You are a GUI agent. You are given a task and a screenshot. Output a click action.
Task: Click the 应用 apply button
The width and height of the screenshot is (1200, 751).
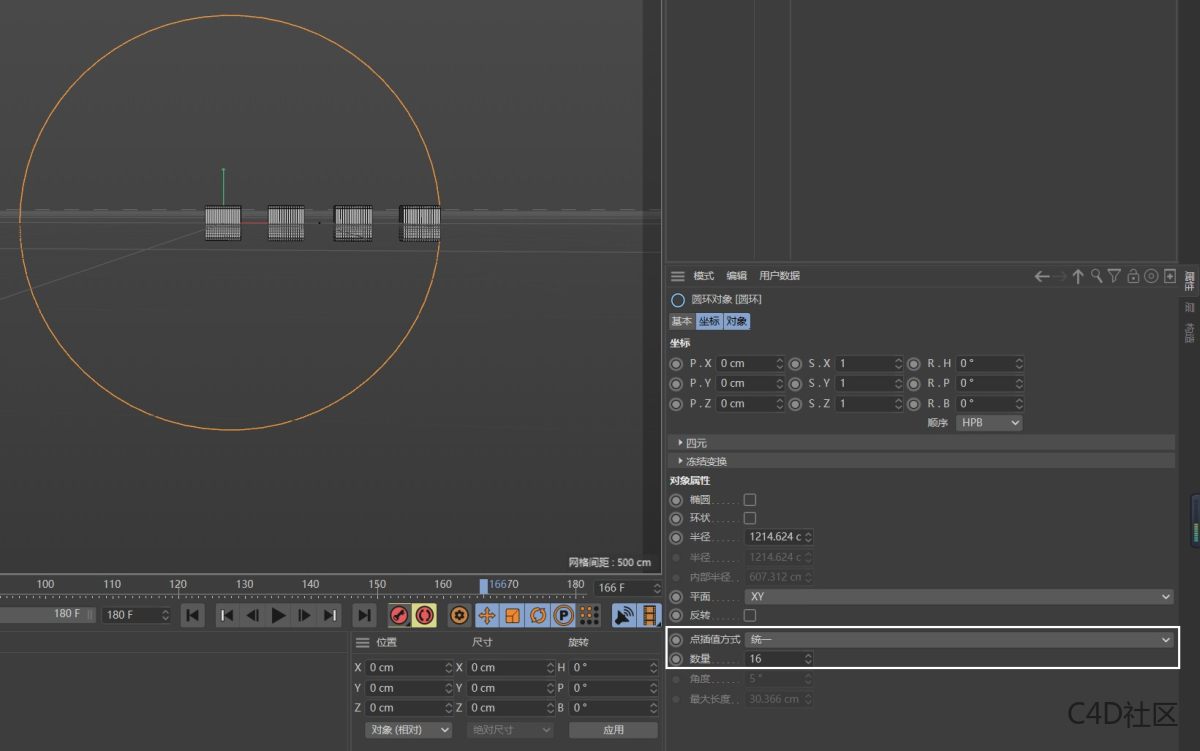pyautogui.click(x=613, y=730)
